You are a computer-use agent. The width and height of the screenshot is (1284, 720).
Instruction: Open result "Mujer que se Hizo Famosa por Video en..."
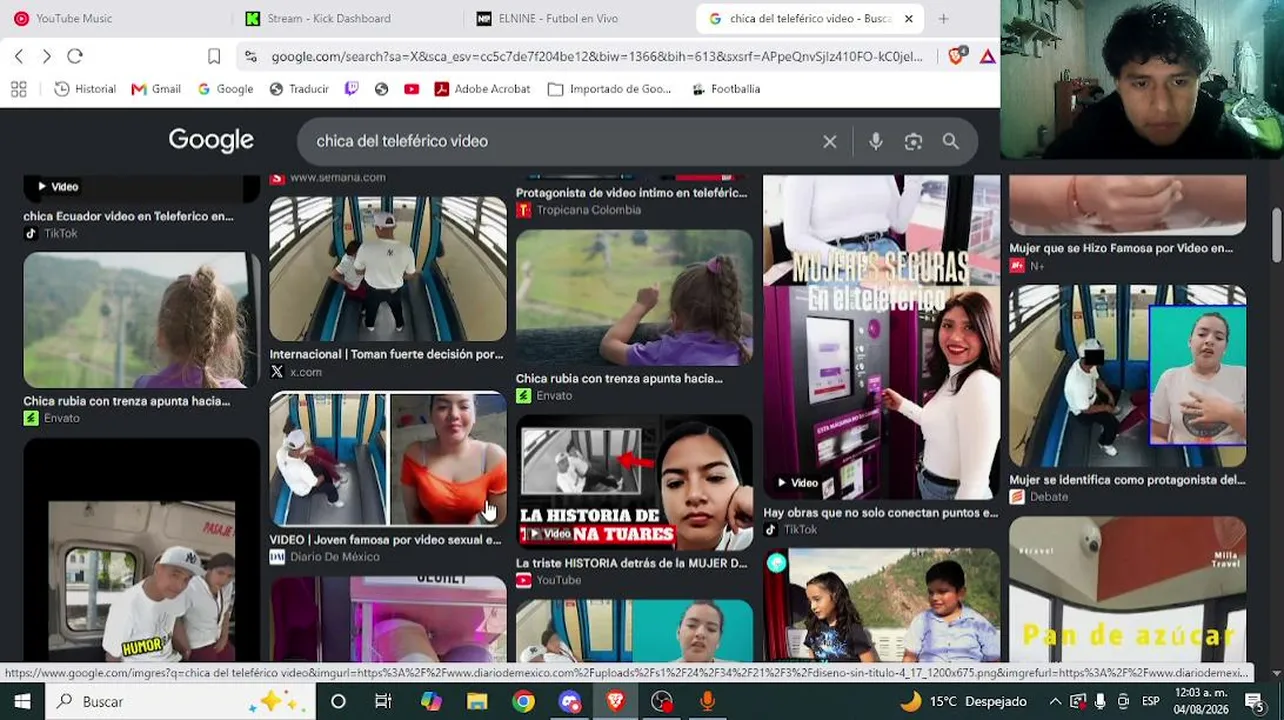click(1121, 248)
